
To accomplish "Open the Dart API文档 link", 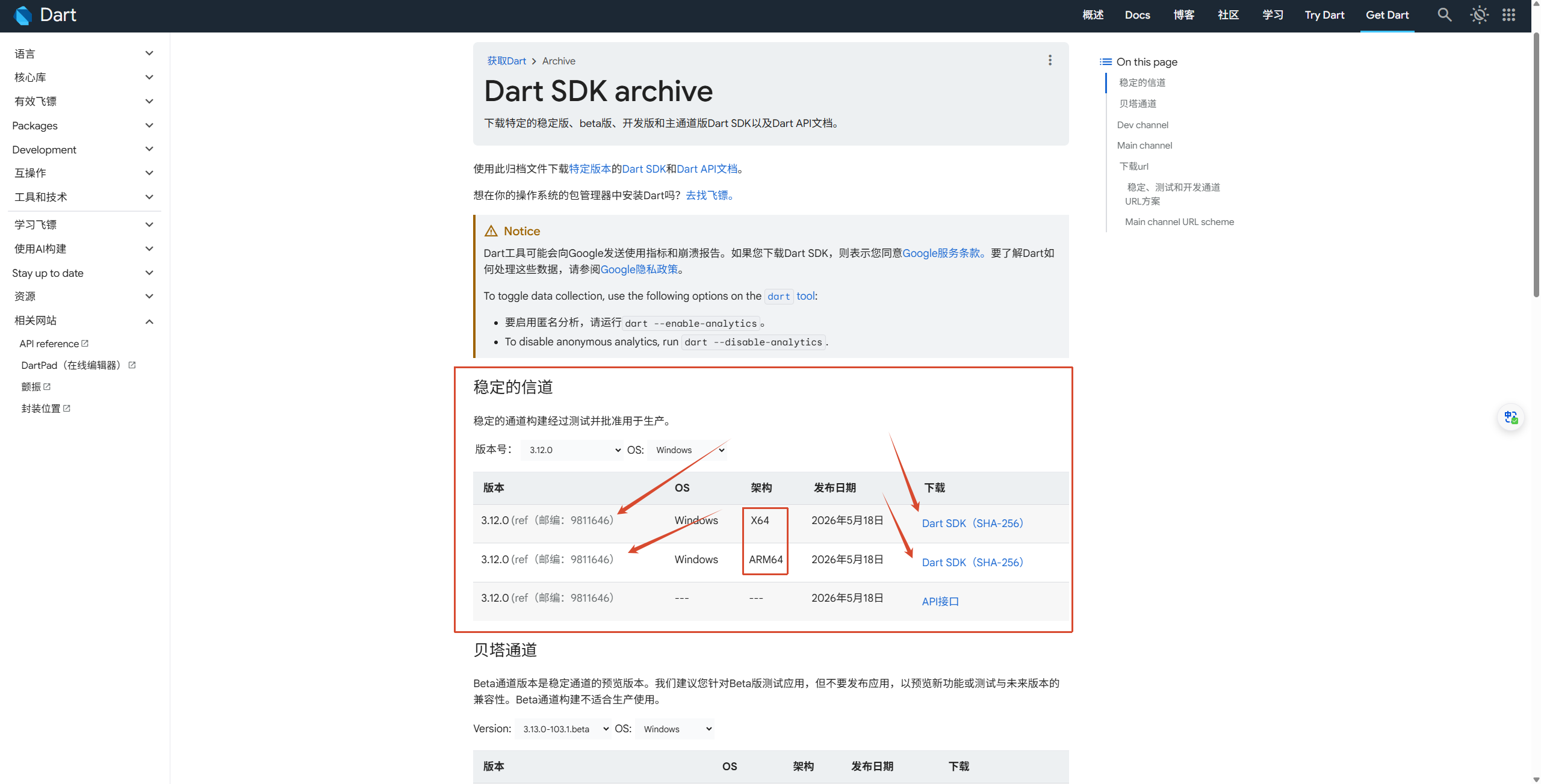I will [x=707, y=168].
